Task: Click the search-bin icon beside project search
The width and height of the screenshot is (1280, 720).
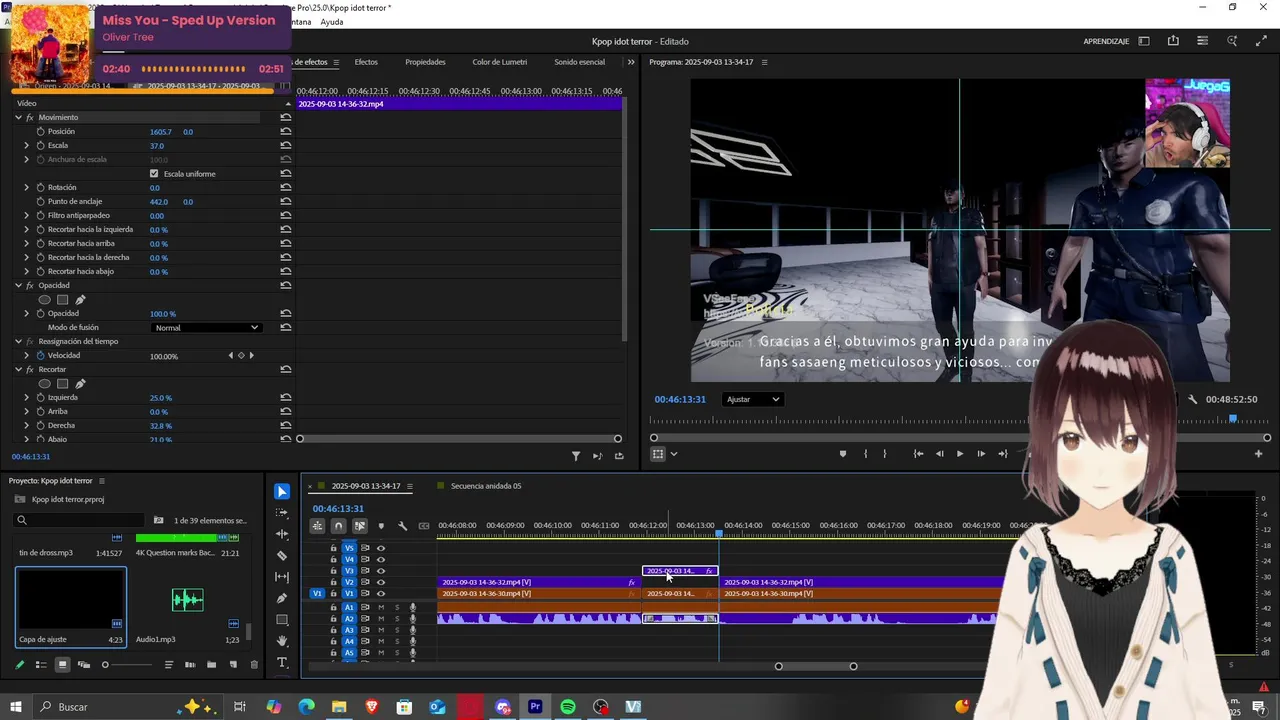Action: [158, 520]
